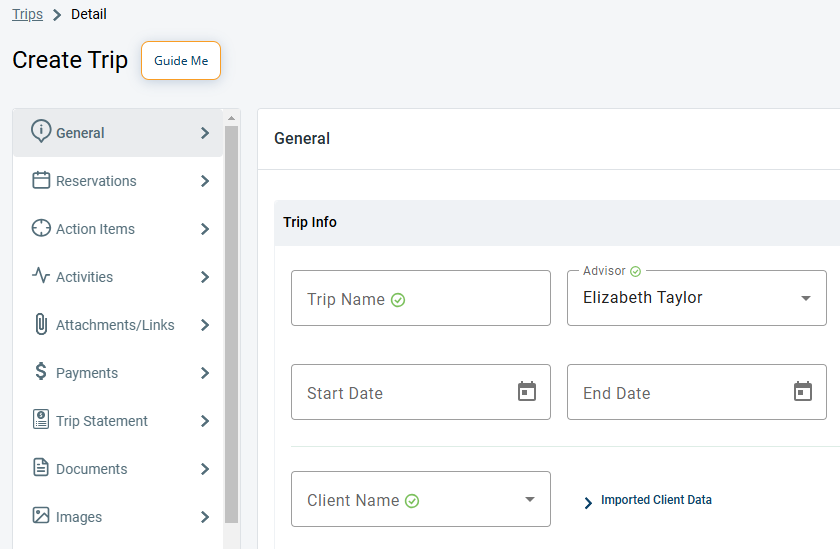This screenshot has height=549, width=840.
Task: Click the Reservations calendar icon
Action: click(x=41, y=180)
